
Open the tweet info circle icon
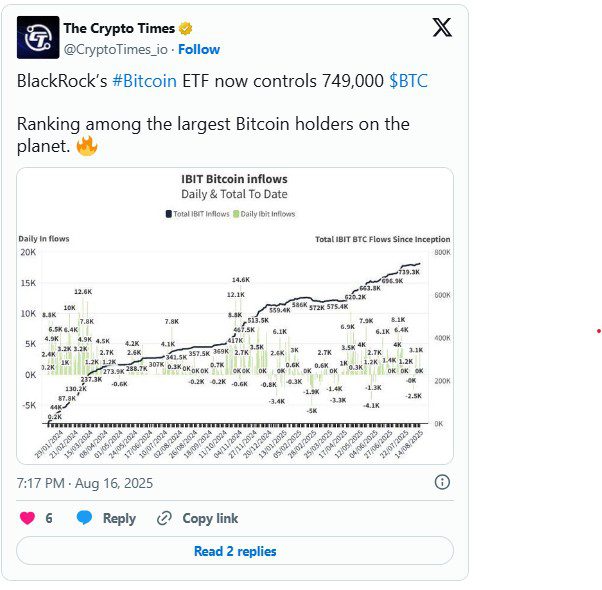point(442,482)
